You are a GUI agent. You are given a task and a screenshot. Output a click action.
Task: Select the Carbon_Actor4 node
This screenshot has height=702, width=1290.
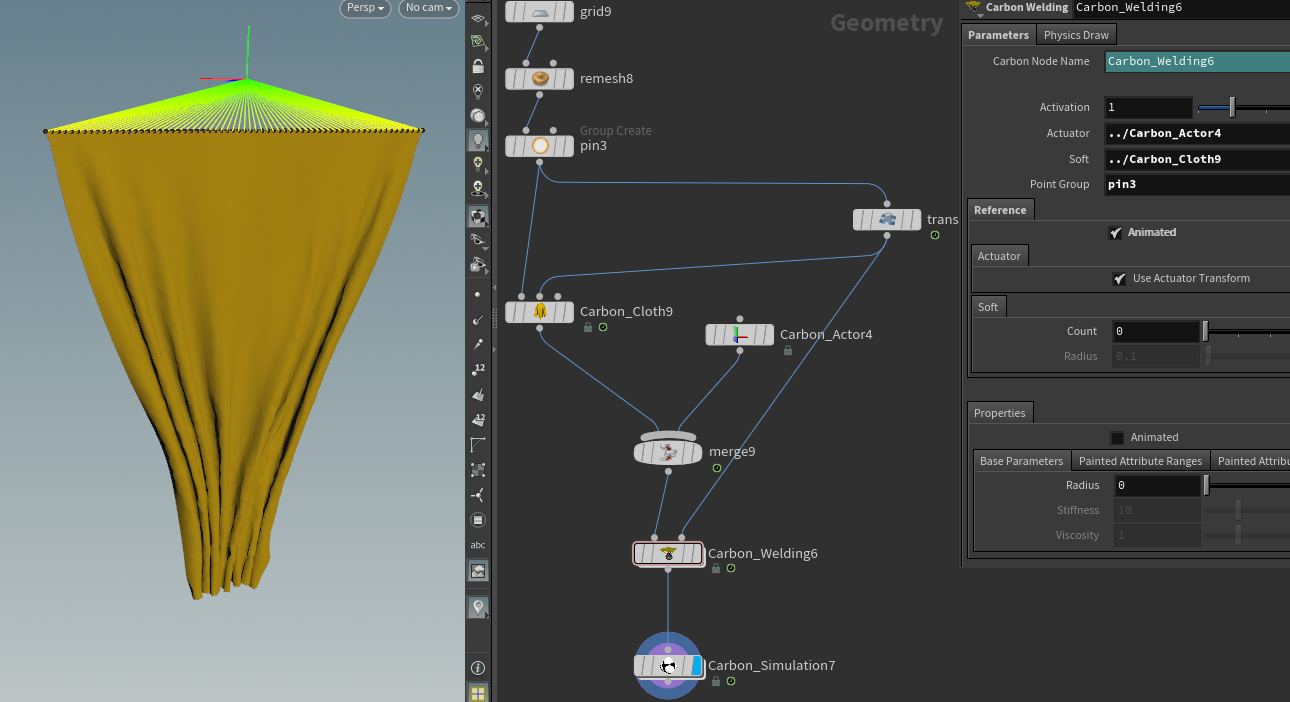[x=740, y=334]
